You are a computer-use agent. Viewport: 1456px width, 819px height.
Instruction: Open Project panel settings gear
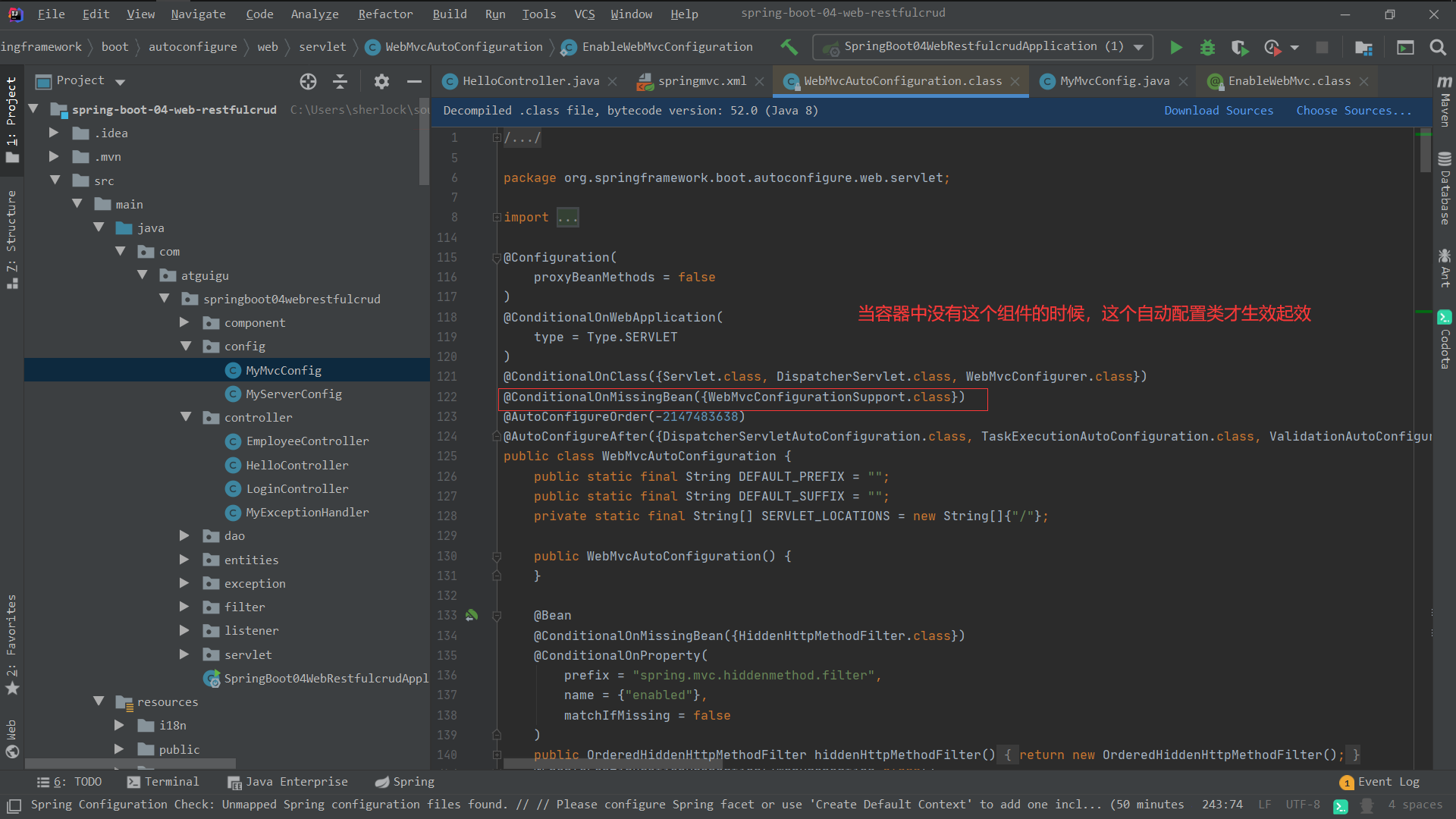[381, 81]
